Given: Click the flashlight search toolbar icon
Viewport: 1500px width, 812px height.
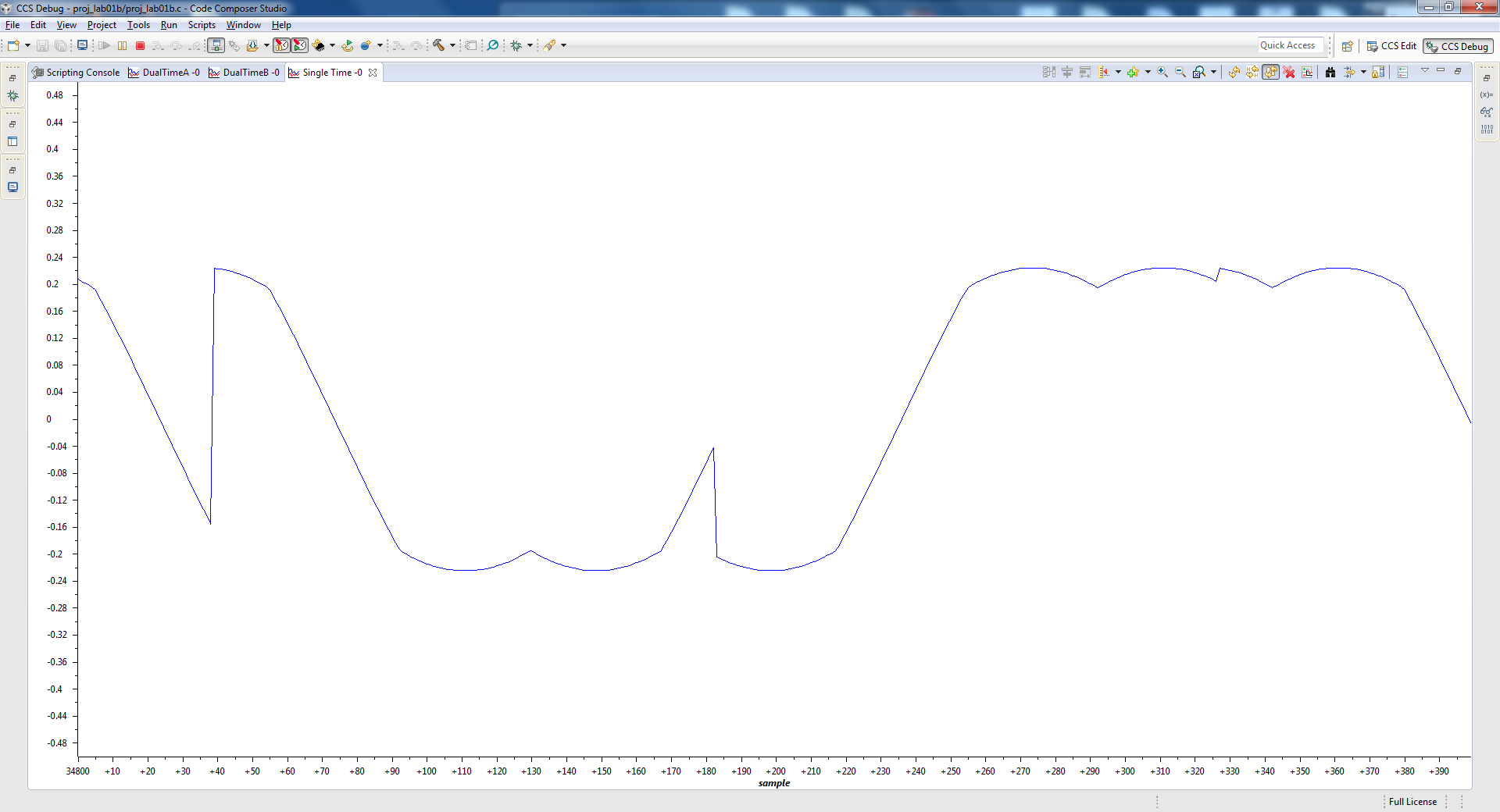Looking at the screenshot, I should pyautogui.click(x=550, y=45).
